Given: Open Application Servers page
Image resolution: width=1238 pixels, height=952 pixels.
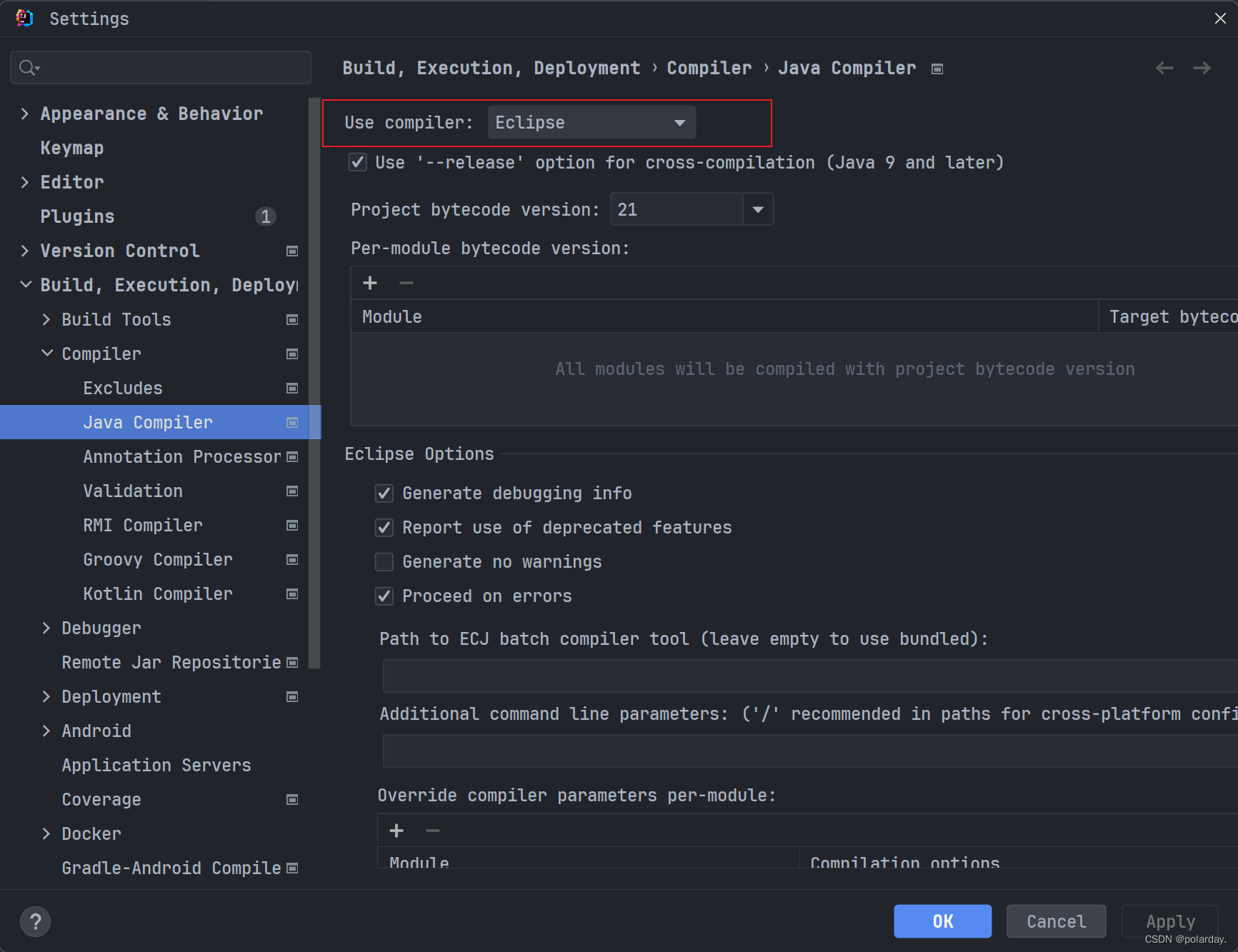Looking at the screenshot, I should [156, 765].
